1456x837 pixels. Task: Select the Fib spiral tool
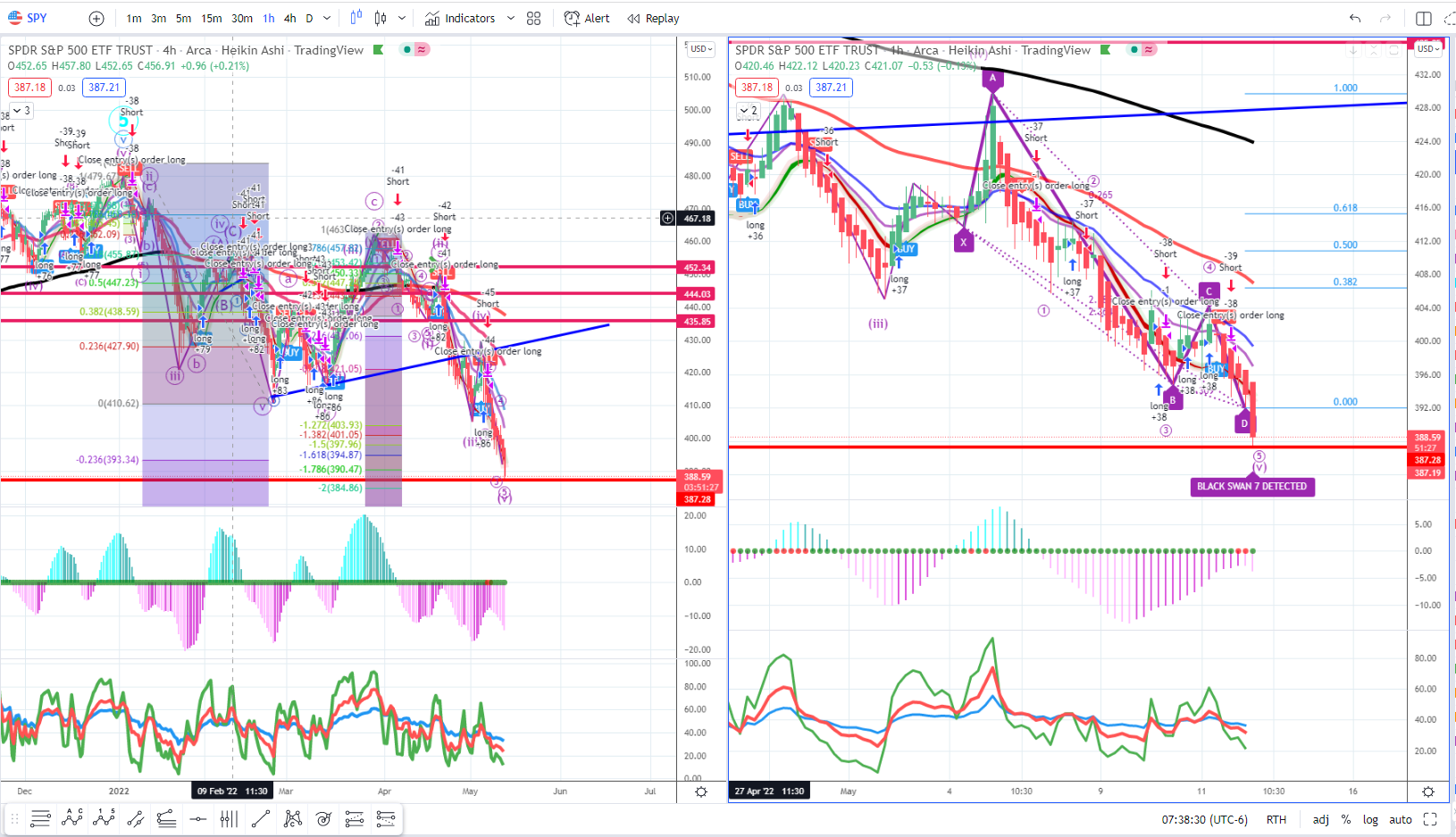point(323,818)
